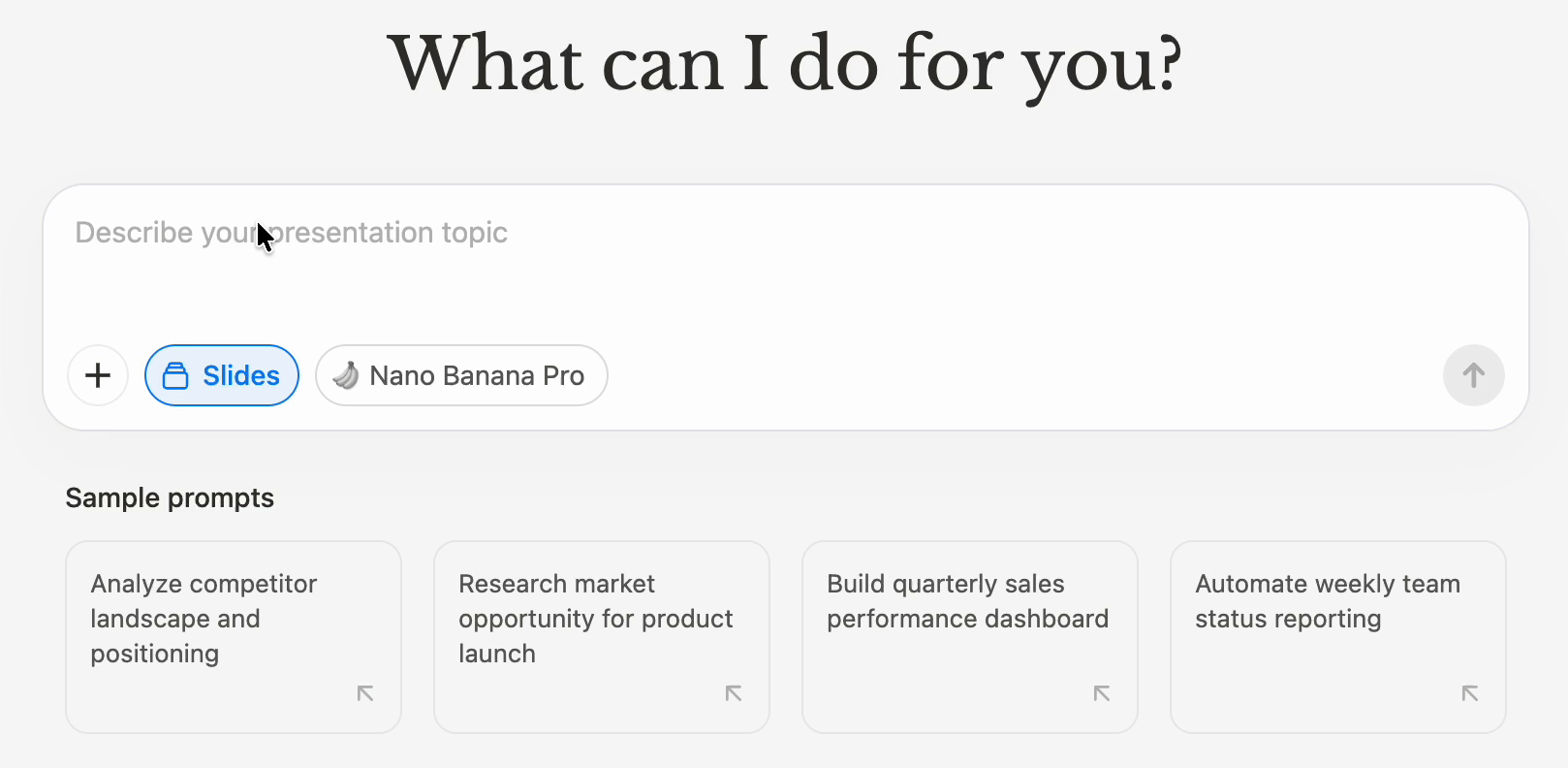The width and height of the screenshot is (1568, 768).
Task: Toggle off the Slides mode chip
Action: 222,375
